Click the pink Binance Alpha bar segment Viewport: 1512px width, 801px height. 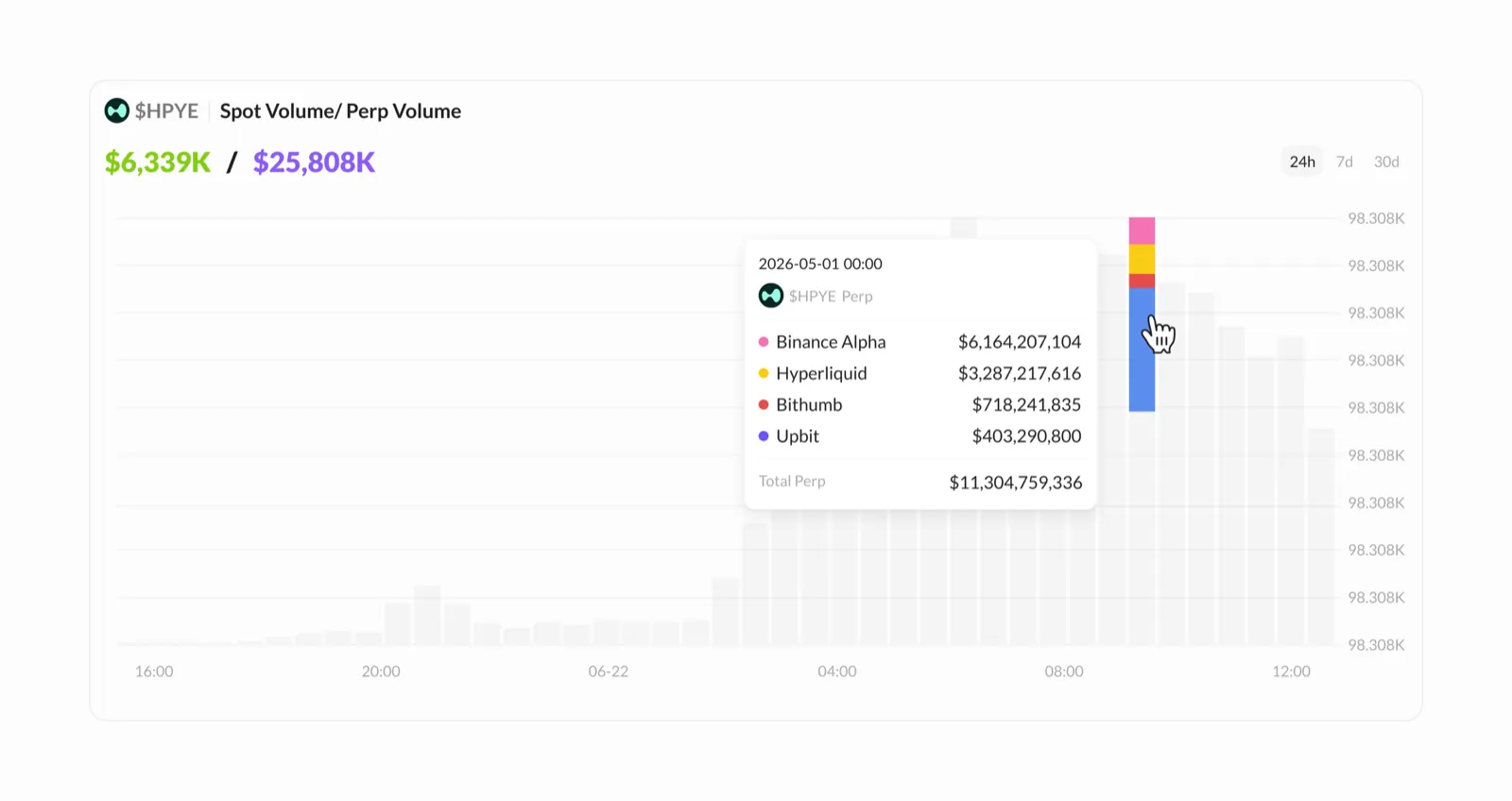(x=1142, y=230)
